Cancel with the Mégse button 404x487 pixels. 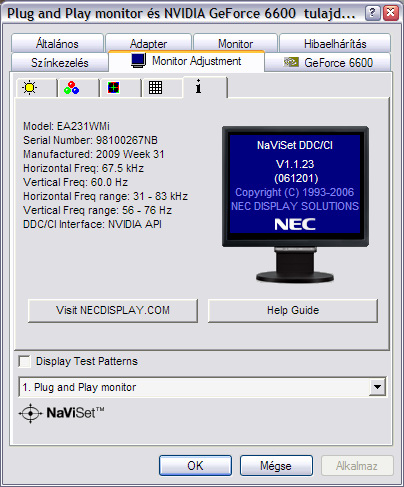click(x=276, y=465)
